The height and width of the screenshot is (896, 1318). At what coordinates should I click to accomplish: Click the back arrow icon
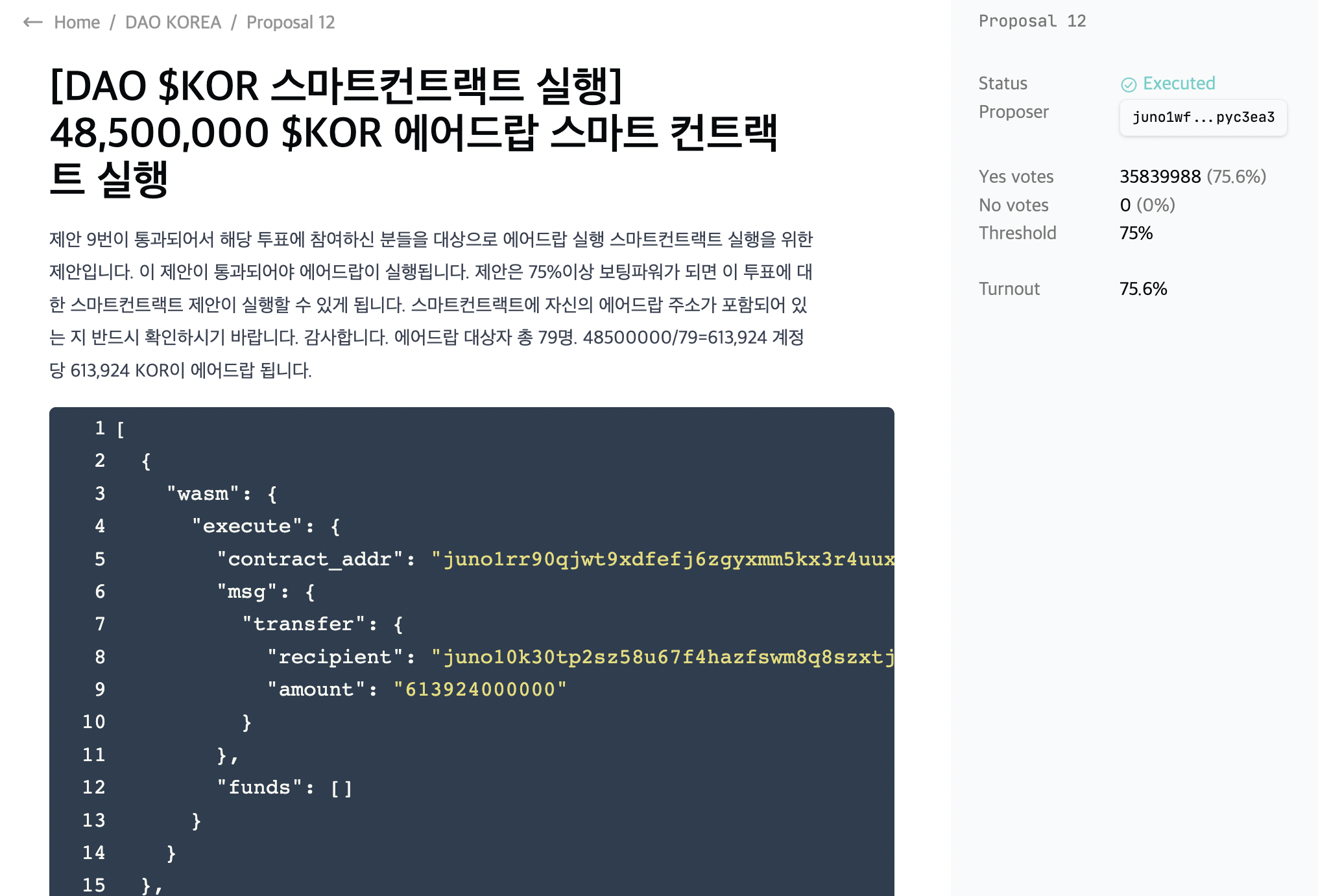(x=32, y=23)
